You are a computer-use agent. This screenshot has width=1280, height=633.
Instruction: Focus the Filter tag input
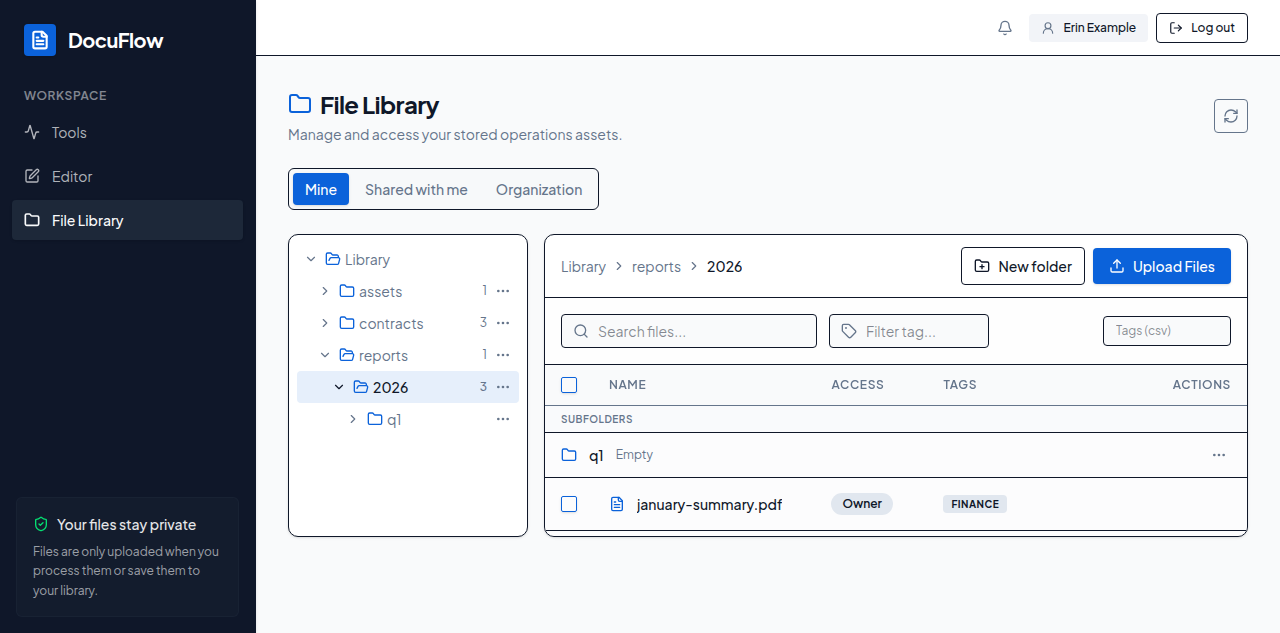click(x=909, y=331)
